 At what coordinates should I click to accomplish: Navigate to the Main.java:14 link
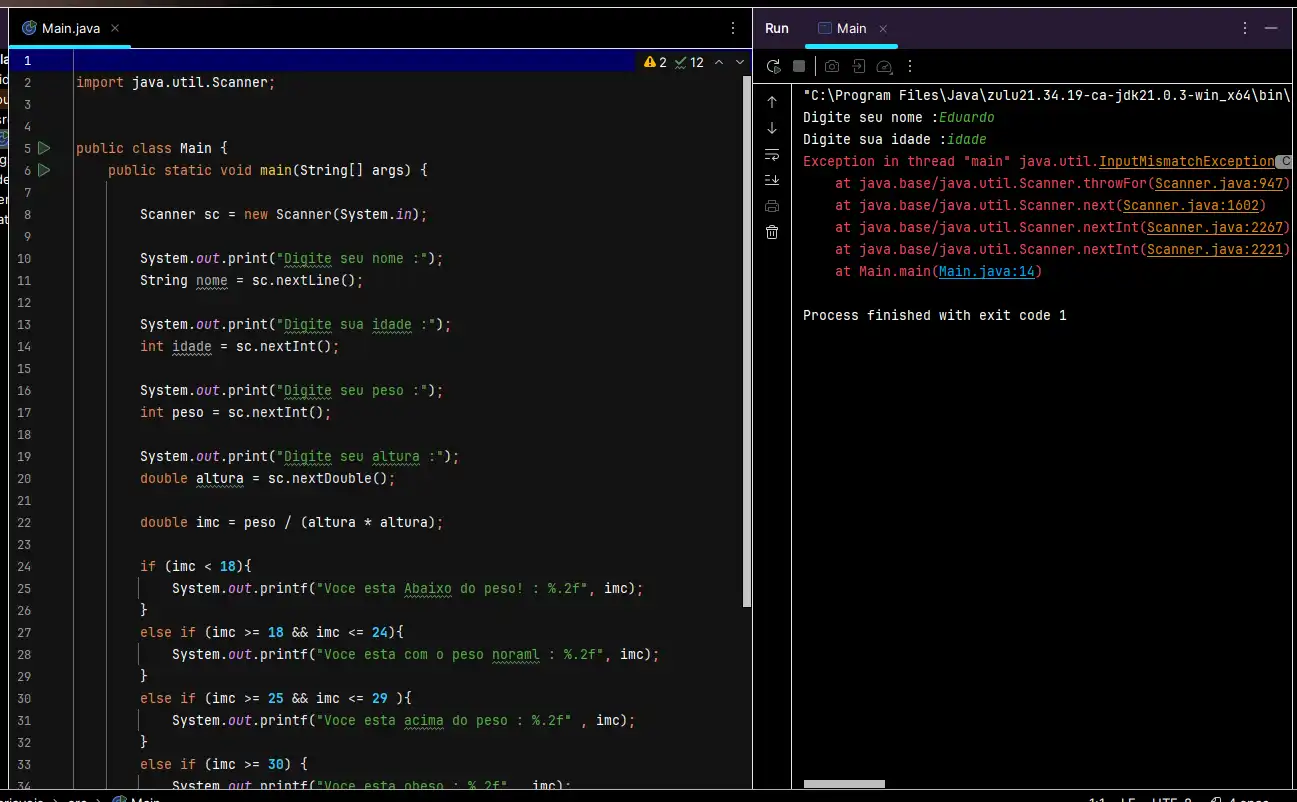click(987, 271)
